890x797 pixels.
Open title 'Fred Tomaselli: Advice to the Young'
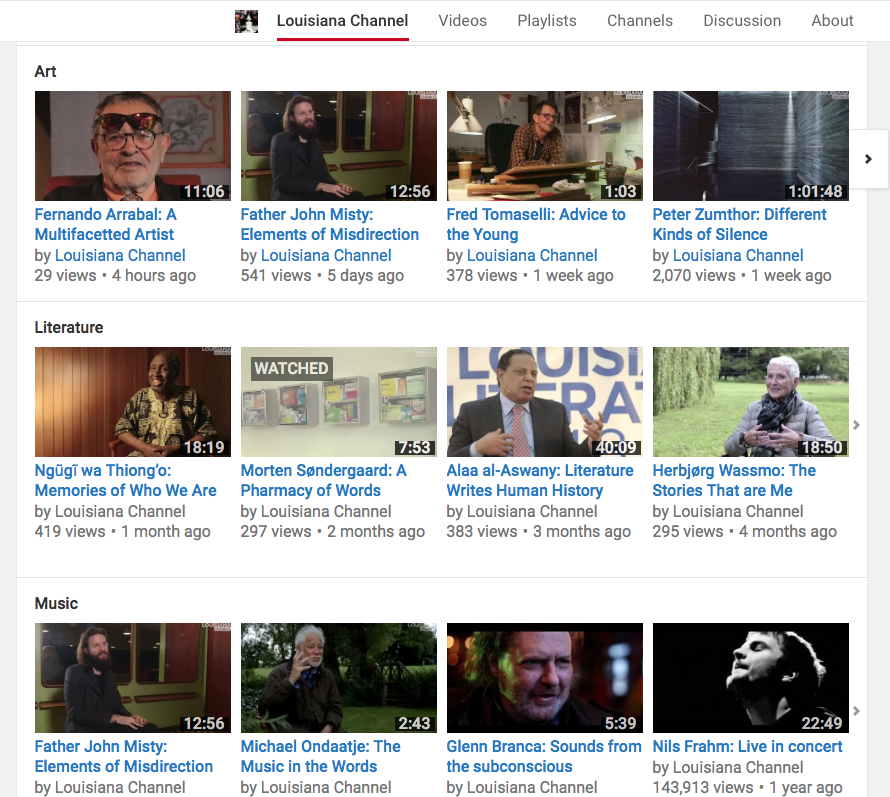[x=536, y=224]
